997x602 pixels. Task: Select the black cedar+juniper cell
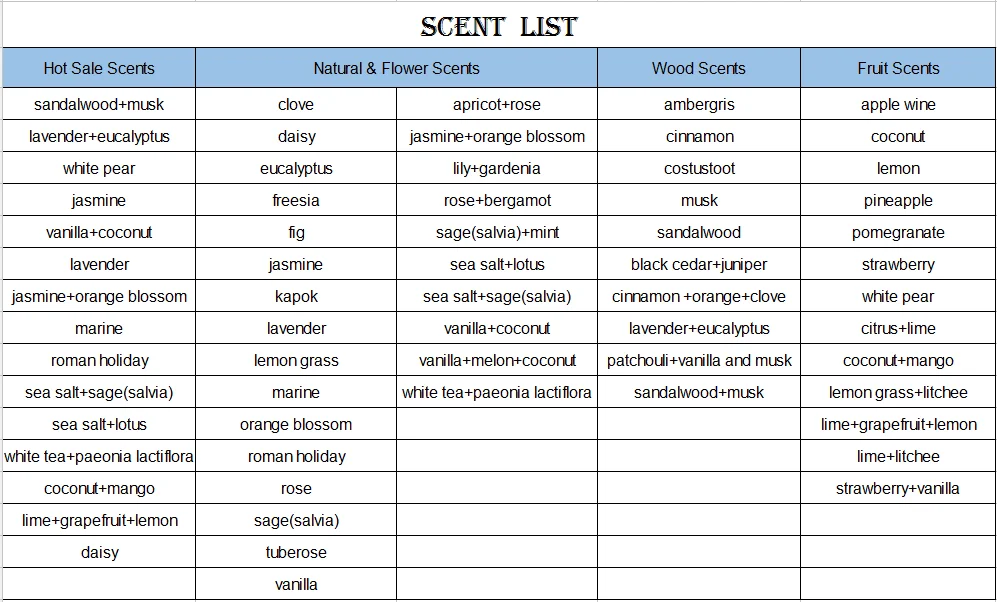pos(699,264)
